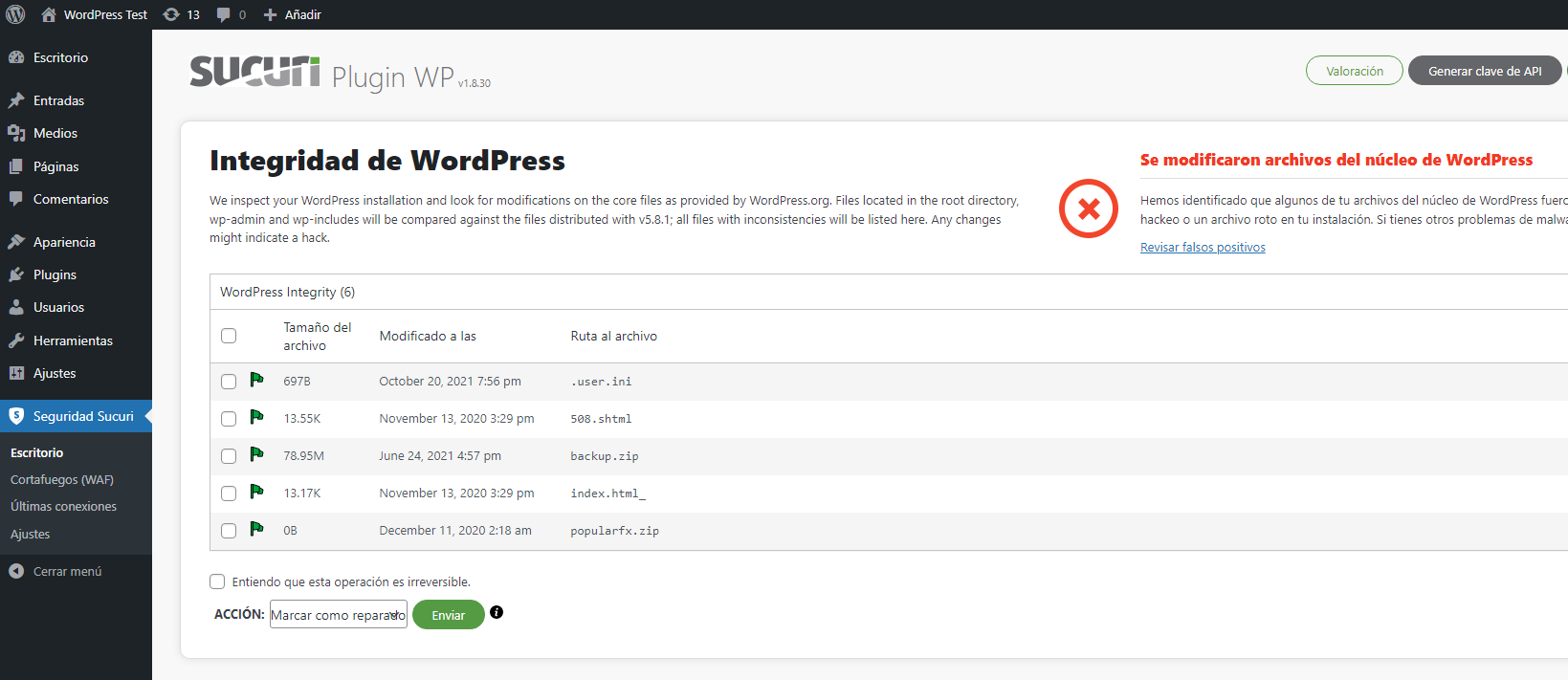Click the red X warning circle icon
This screenshot has width=1568, height=680.
(1089, 208)
